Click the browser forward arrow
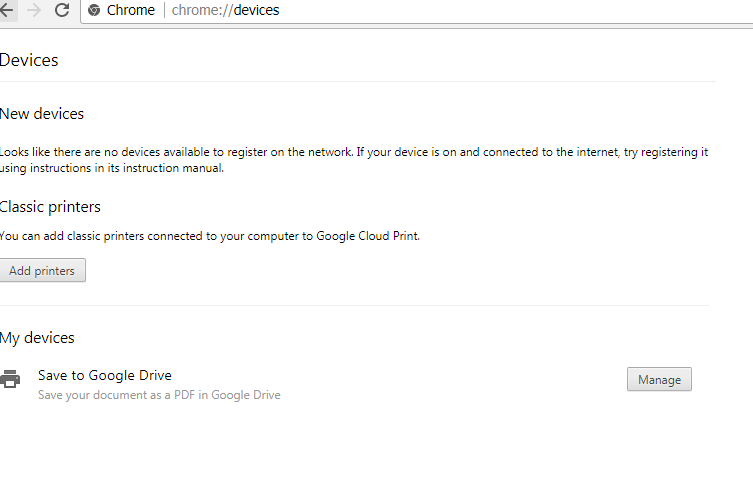 (x=34, y=10)
